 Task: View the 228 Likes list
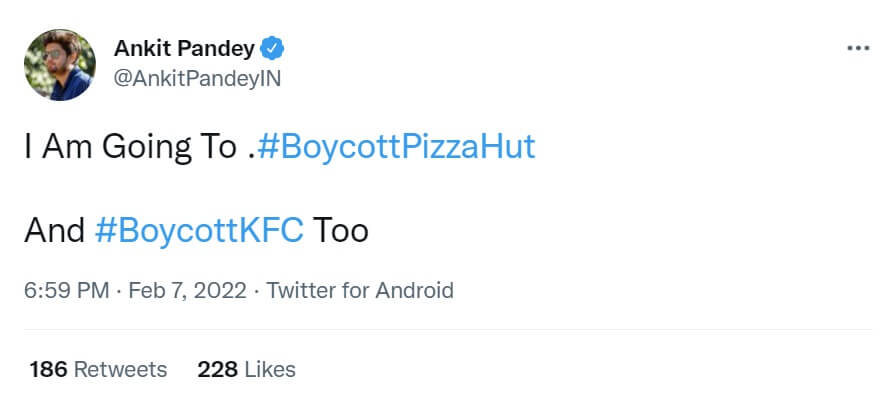click(246, 369)
